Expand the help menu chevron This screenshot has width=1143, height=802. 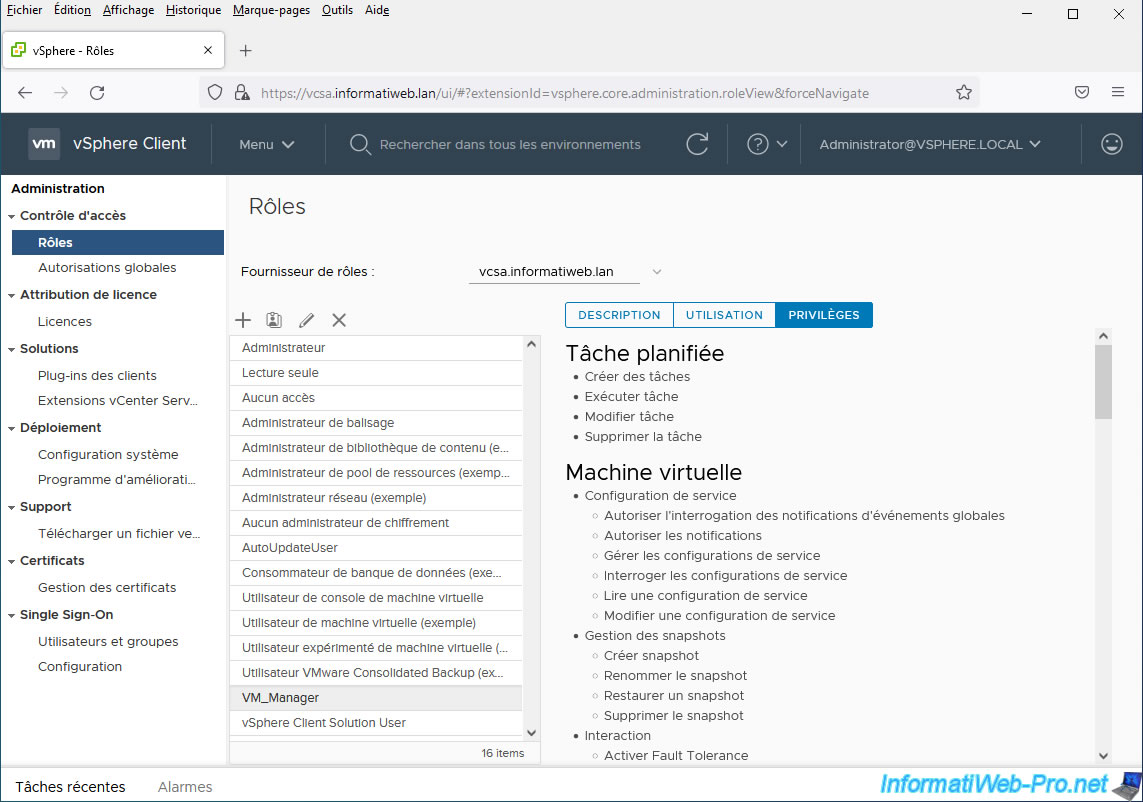(781, 144)
